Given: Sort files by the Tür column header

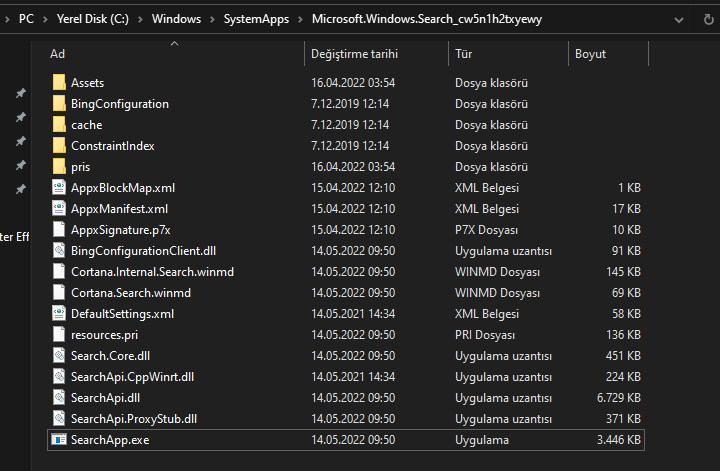Looking at the screenshot, I should point(464,54).
